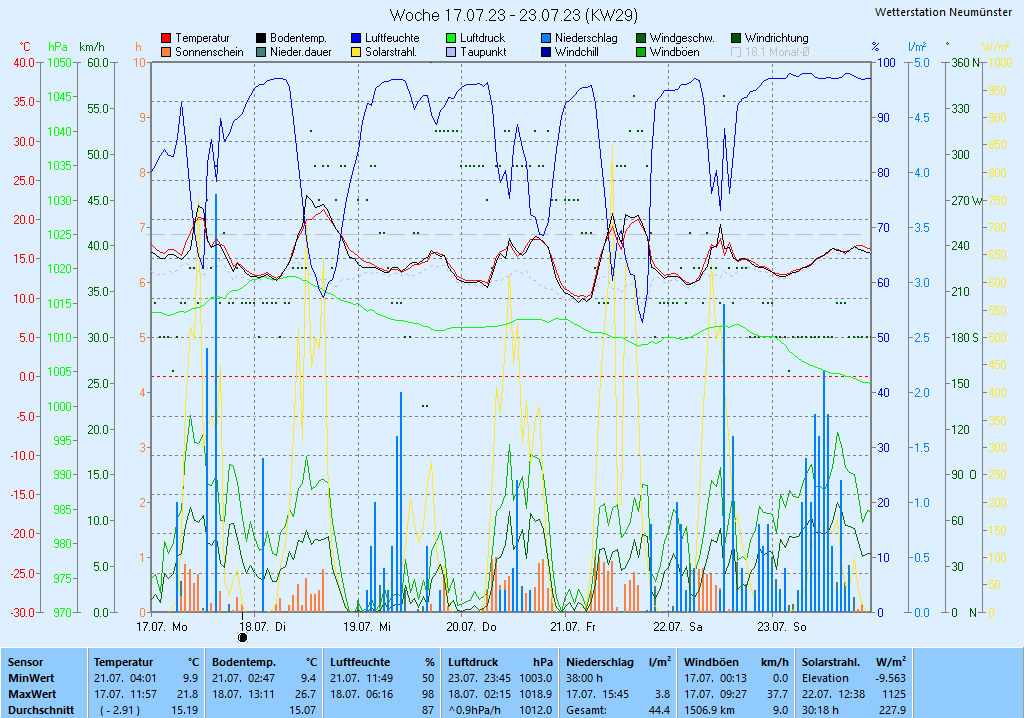Click the Taupunkt legend label

pyautogui.click(x=483, y=52)
